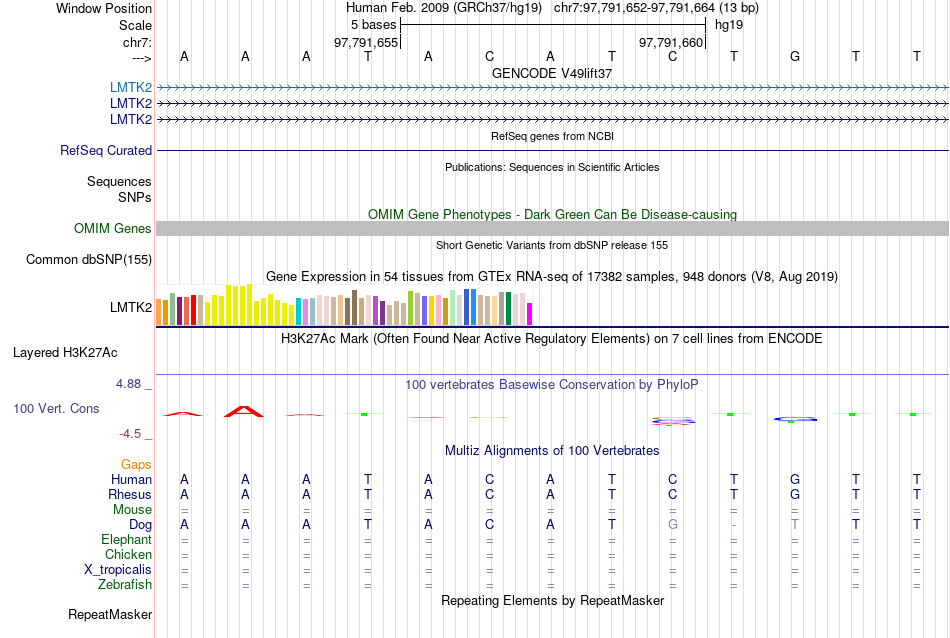Image resolution: width=950 pixels, height=638 pixels.
Task: Click the bright red GTEx expression bar
Action: (x=193, y=310)
